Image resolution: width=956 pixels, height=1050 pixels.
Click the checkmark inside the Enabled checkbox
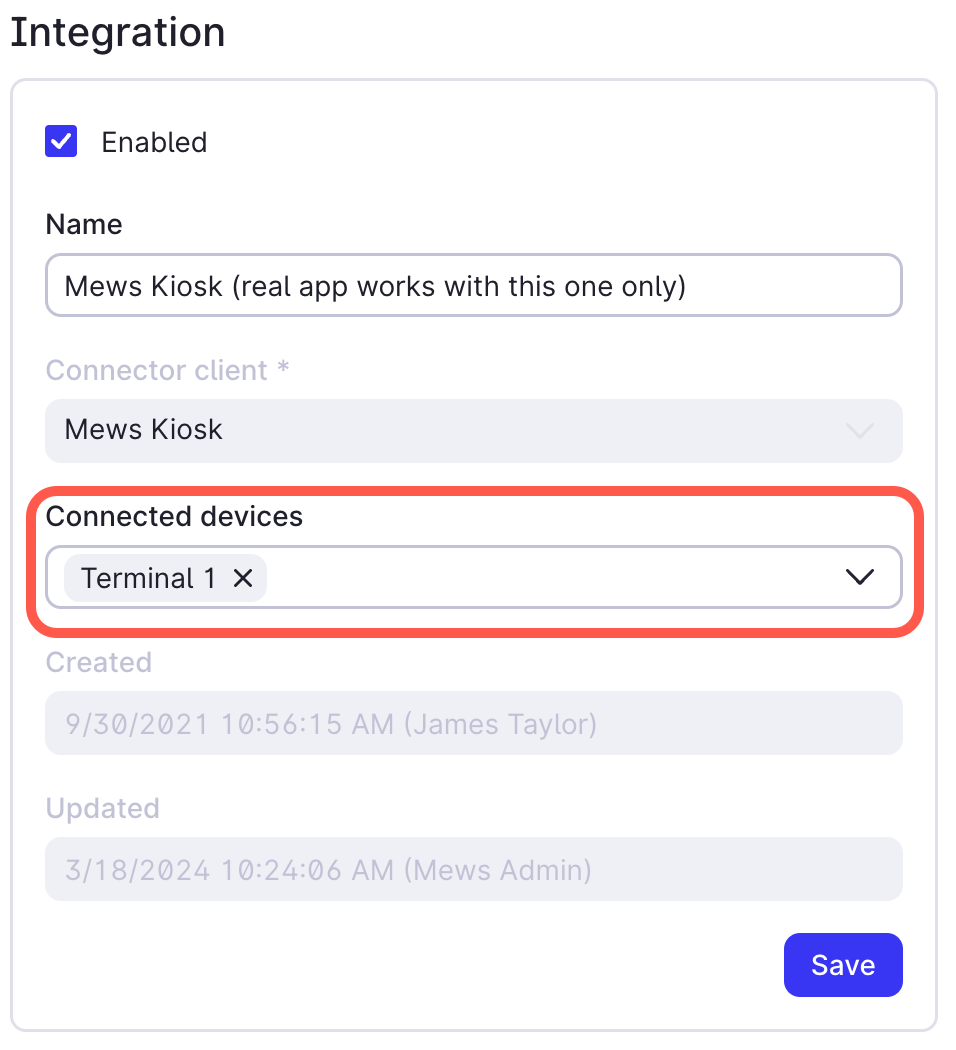[61, 141]
